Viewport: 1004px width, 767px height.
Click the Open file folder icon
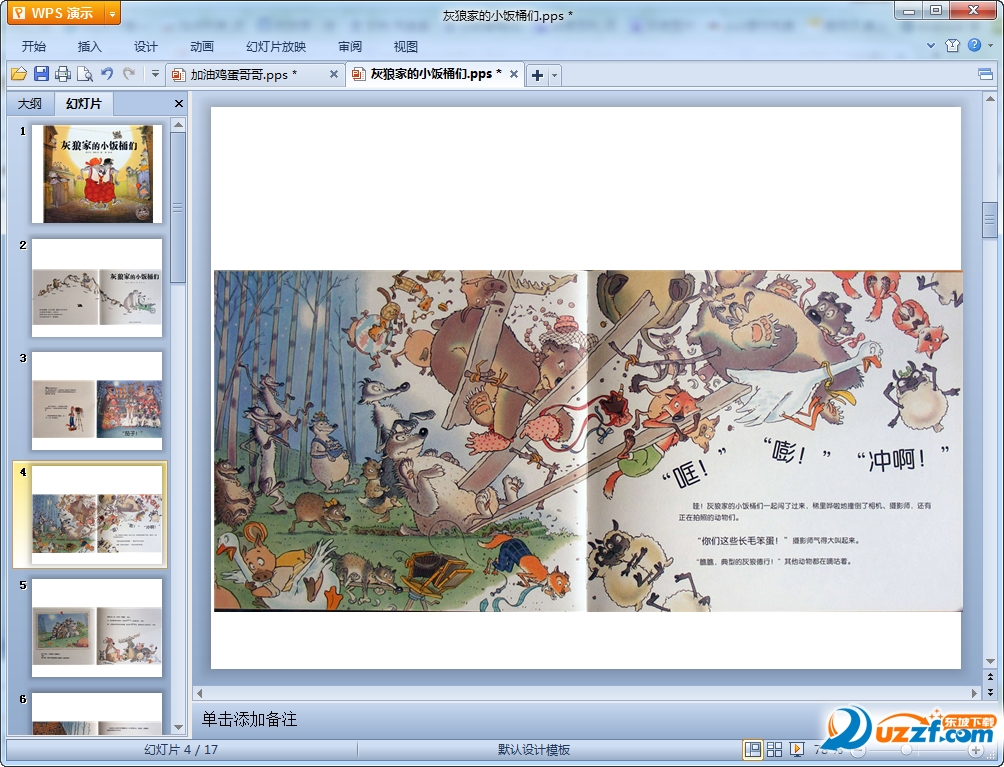click(19, 74)
